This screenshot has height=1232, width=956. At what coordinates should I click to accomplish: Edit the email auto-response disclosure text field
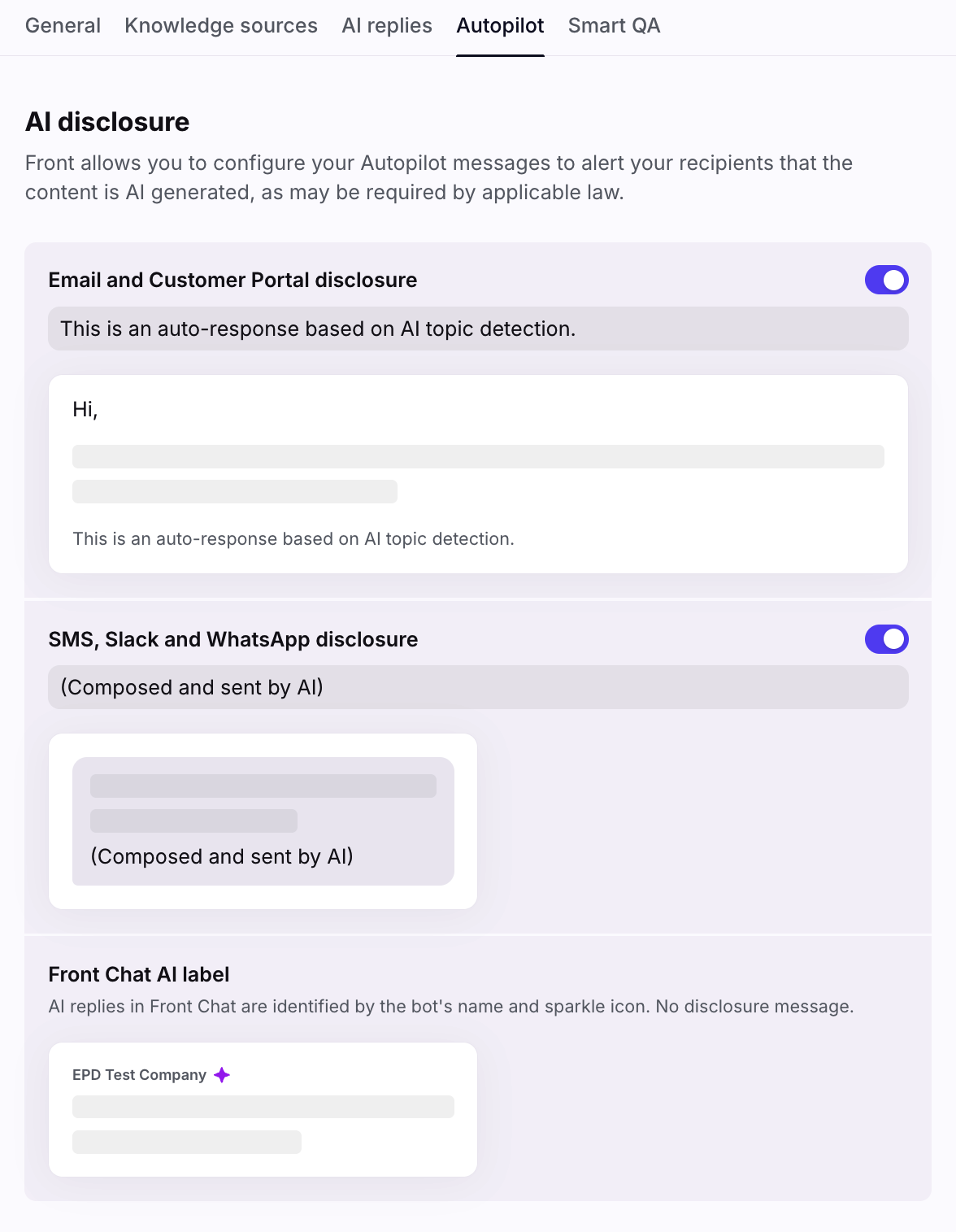click(x=478, y=329)
